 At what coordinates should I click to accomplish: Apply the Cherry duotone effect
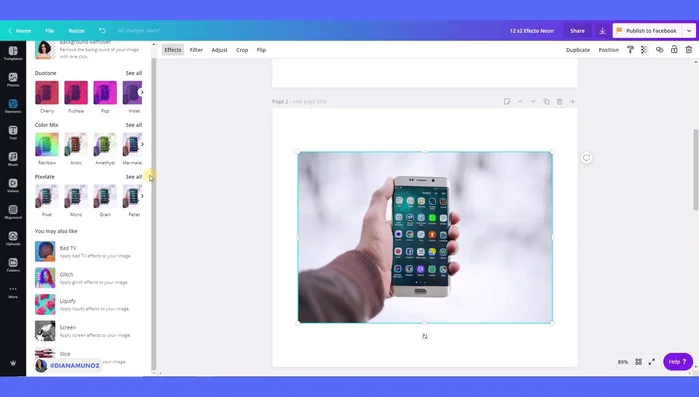point(47,93)
